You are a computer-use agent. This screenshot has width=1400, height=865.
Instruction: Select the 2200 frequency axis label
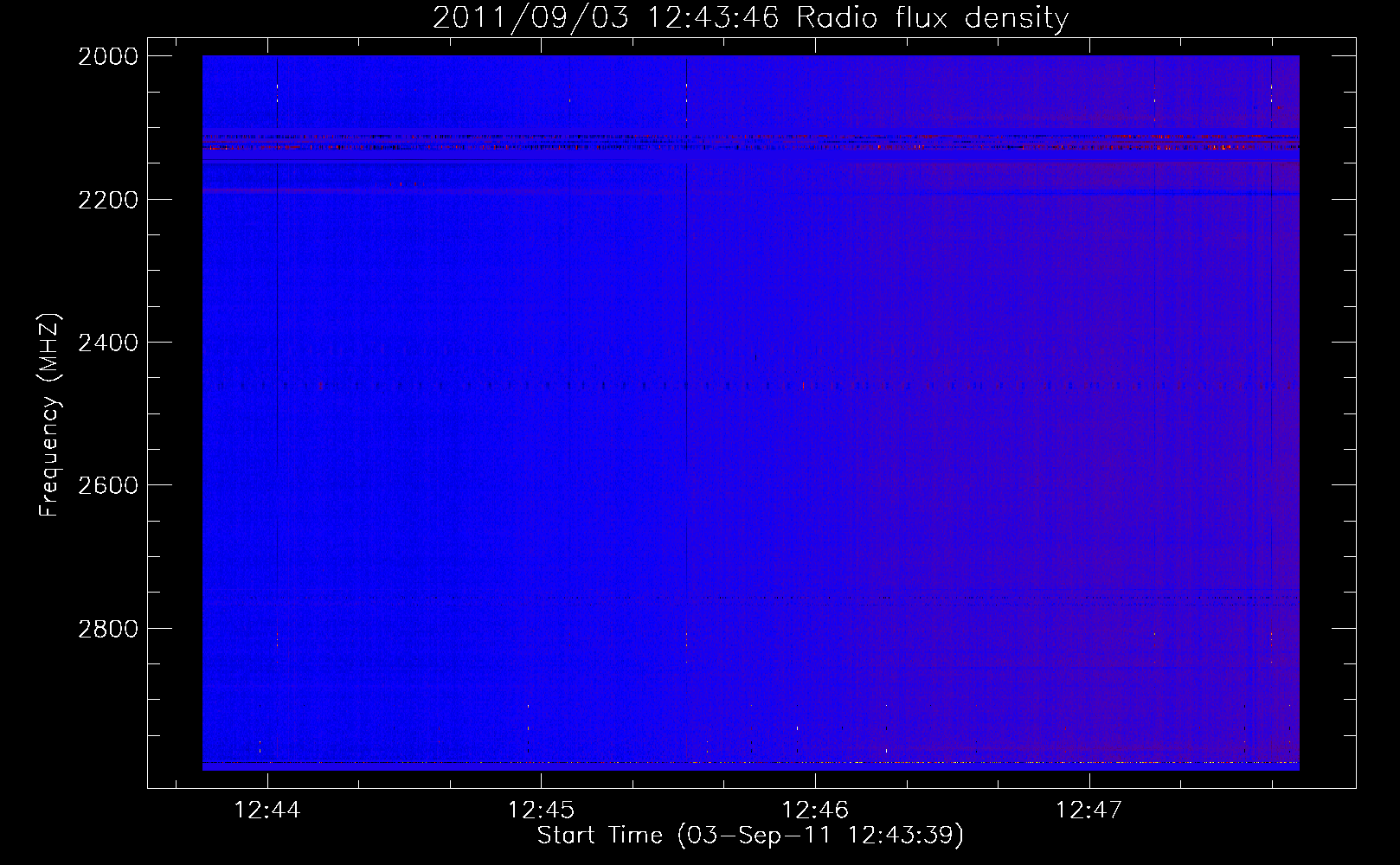coord(108,200)
